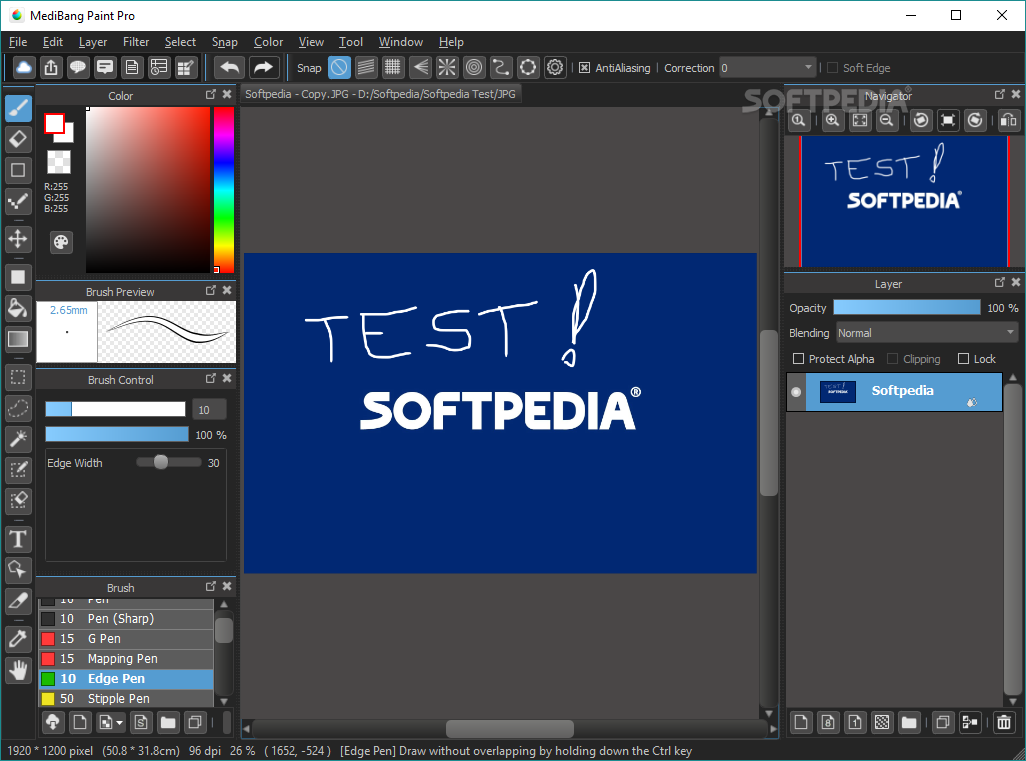Select the Dot tool
Viewport: 1026px width, 761px height.
[18, 201]
